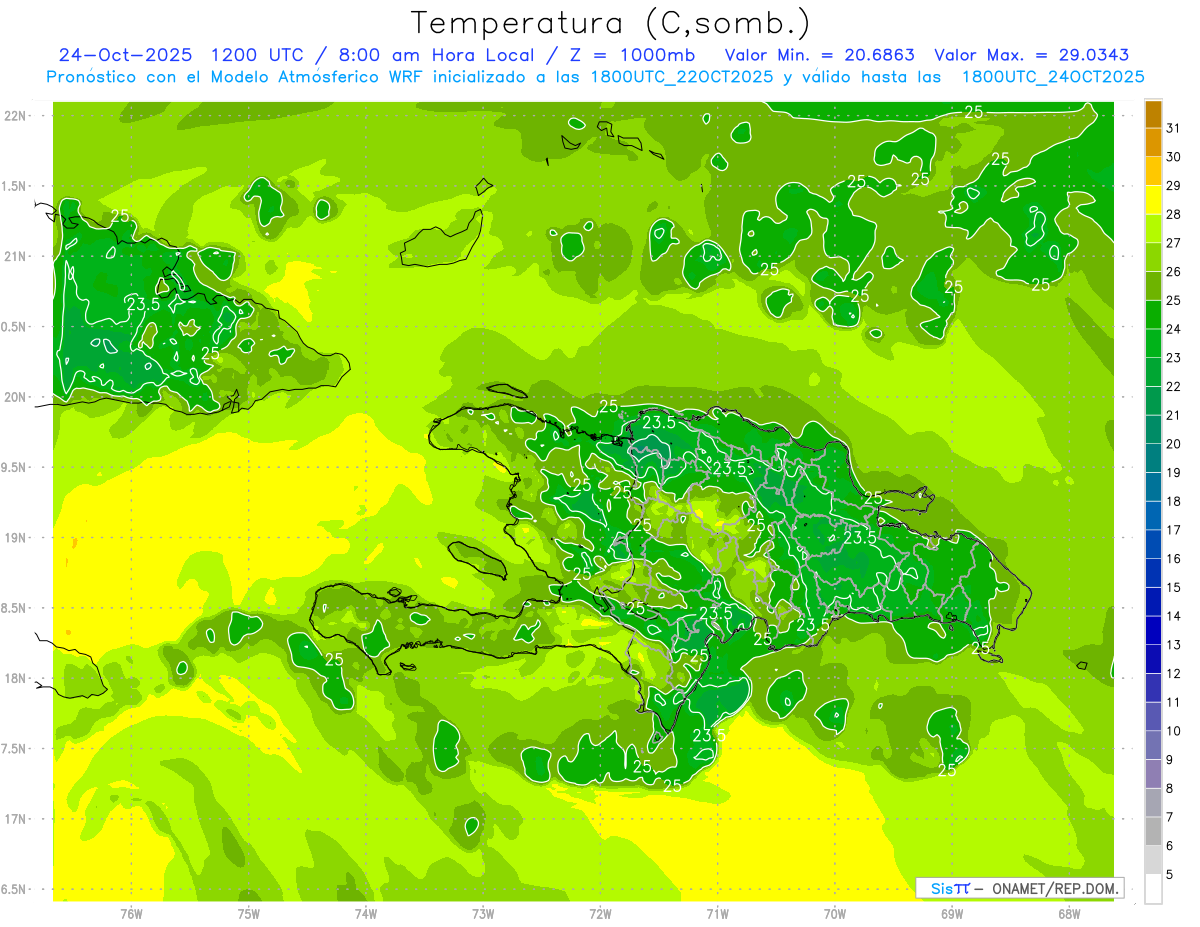Click the Sistπ logo in the map corner
The image size is (1200, 927).
point(950,888)
